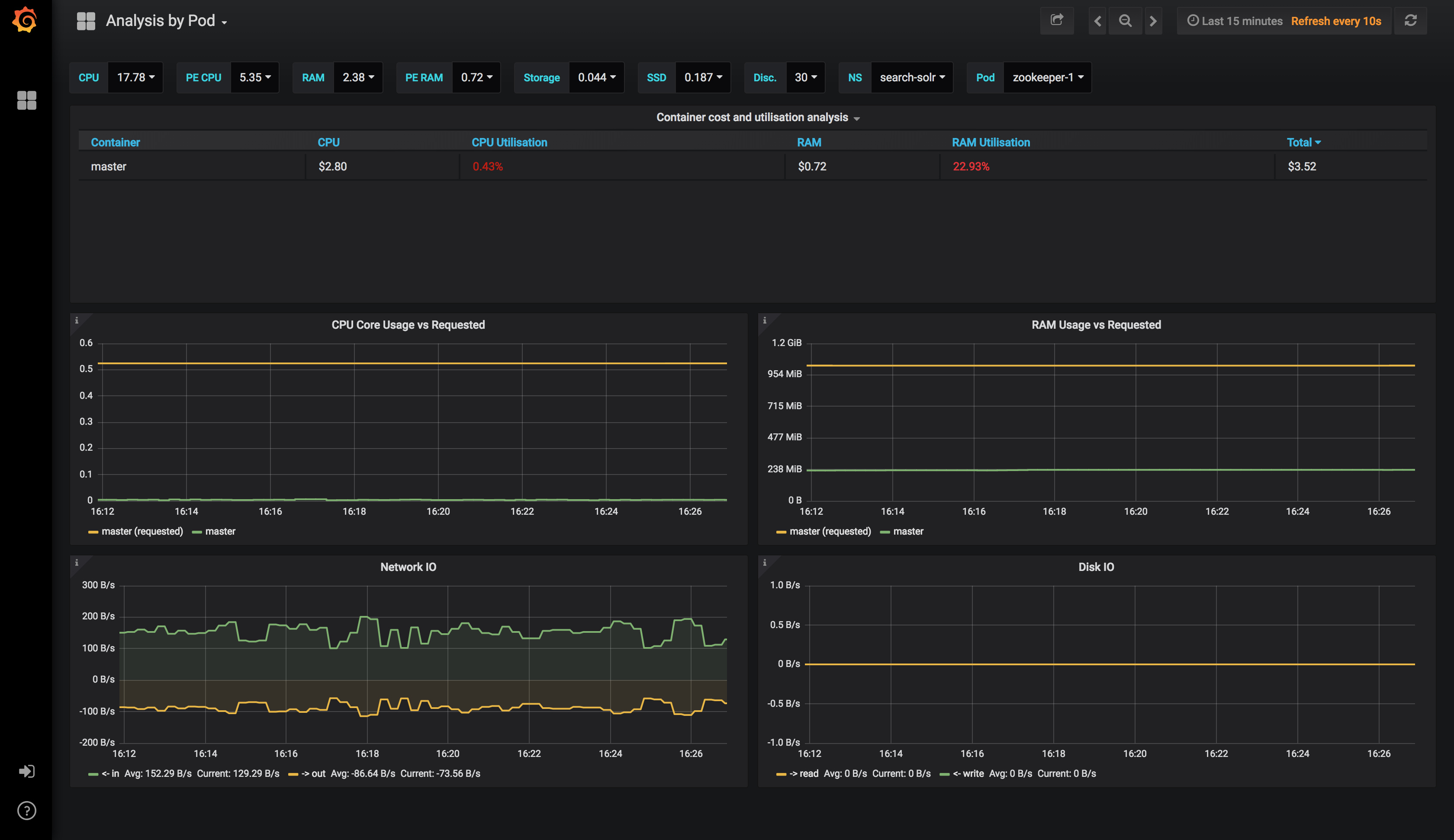Shift time range backward with left arrow
Viewport: 1454px width, 840px height.
1097,21
